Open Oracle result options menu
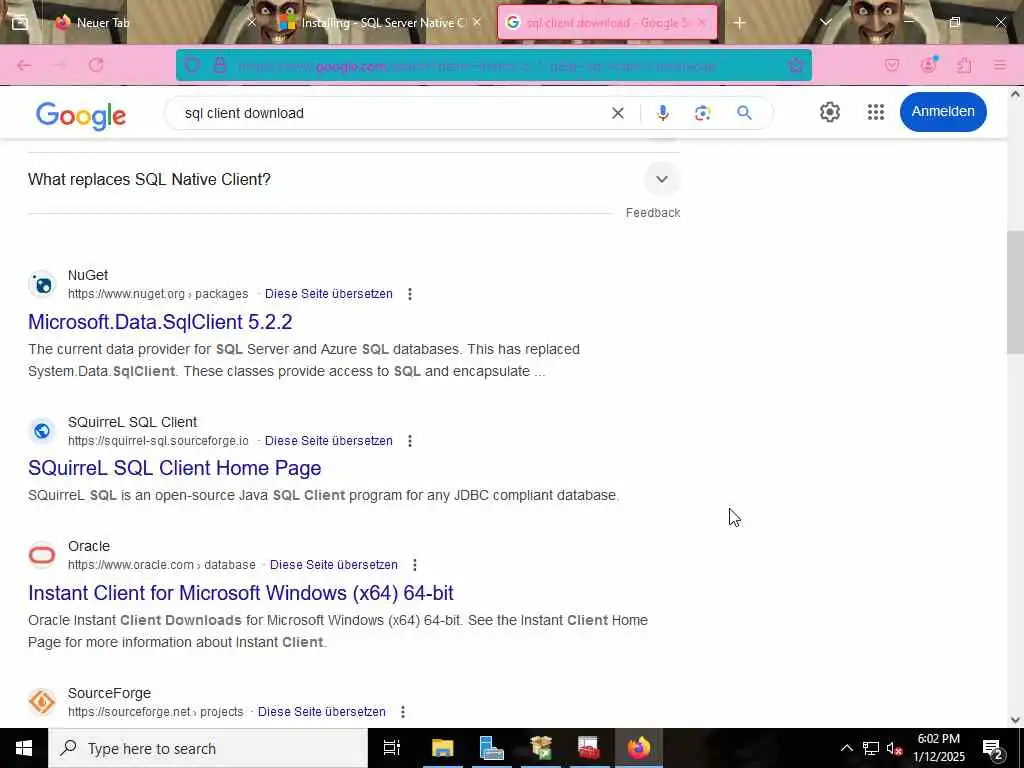1024x768 pixels. (x=415, y=564)
